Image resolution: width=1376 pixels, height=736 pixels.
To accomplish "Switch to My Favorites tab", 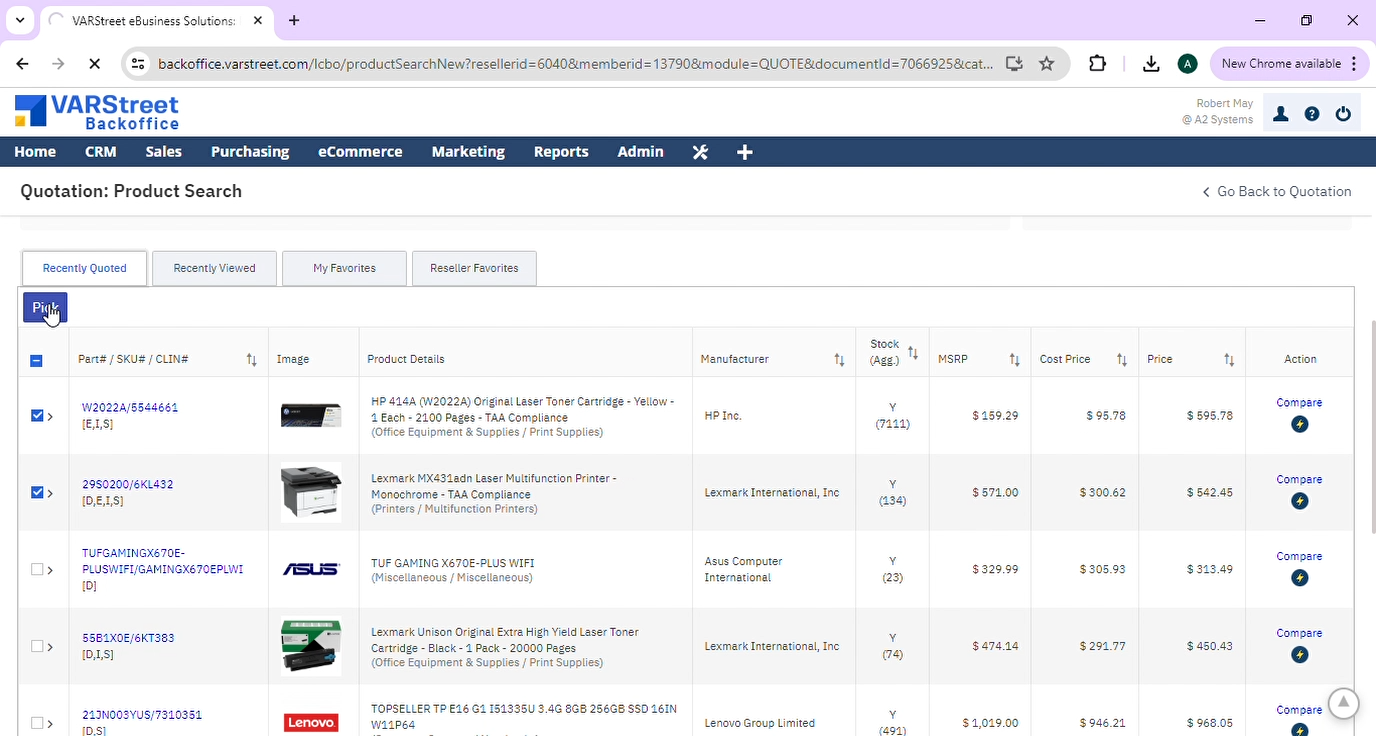I will [344, 268].
